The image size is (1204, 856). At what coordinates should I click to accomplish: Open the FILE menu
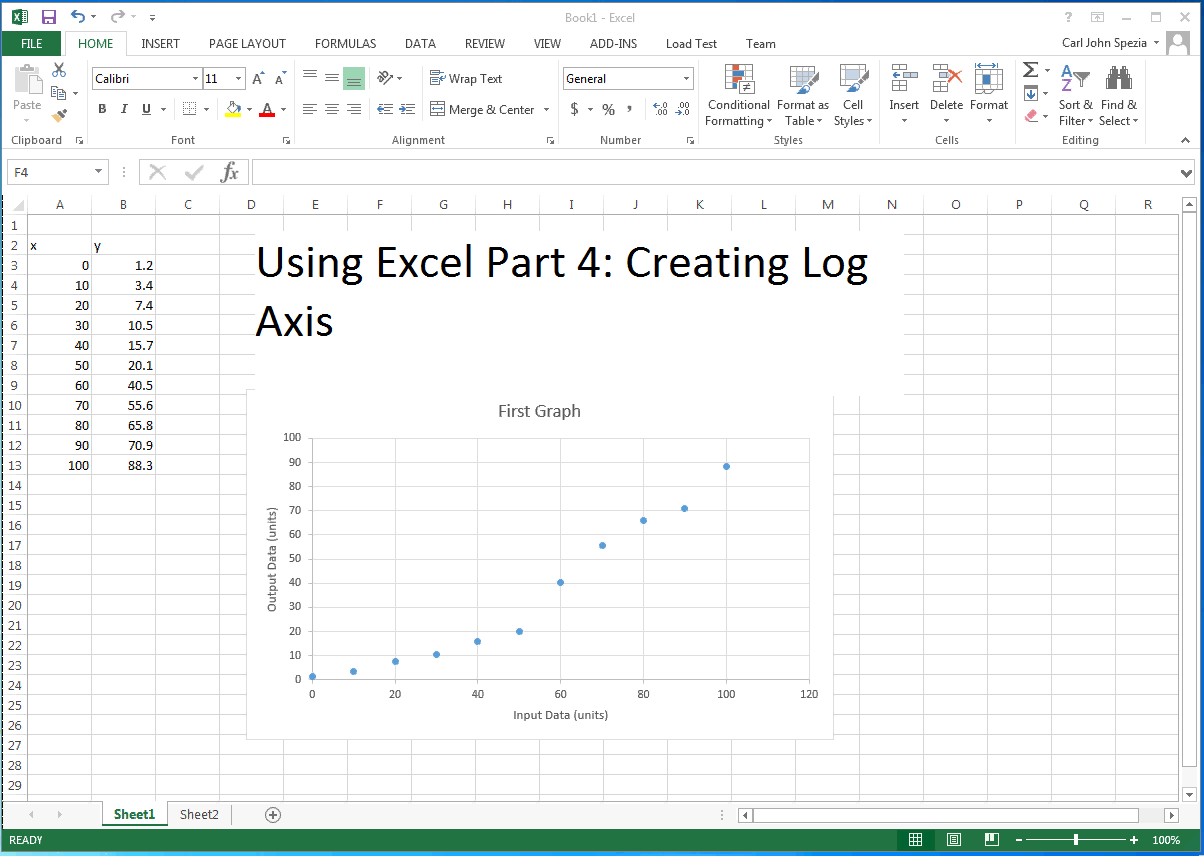(x=31, y=43)
